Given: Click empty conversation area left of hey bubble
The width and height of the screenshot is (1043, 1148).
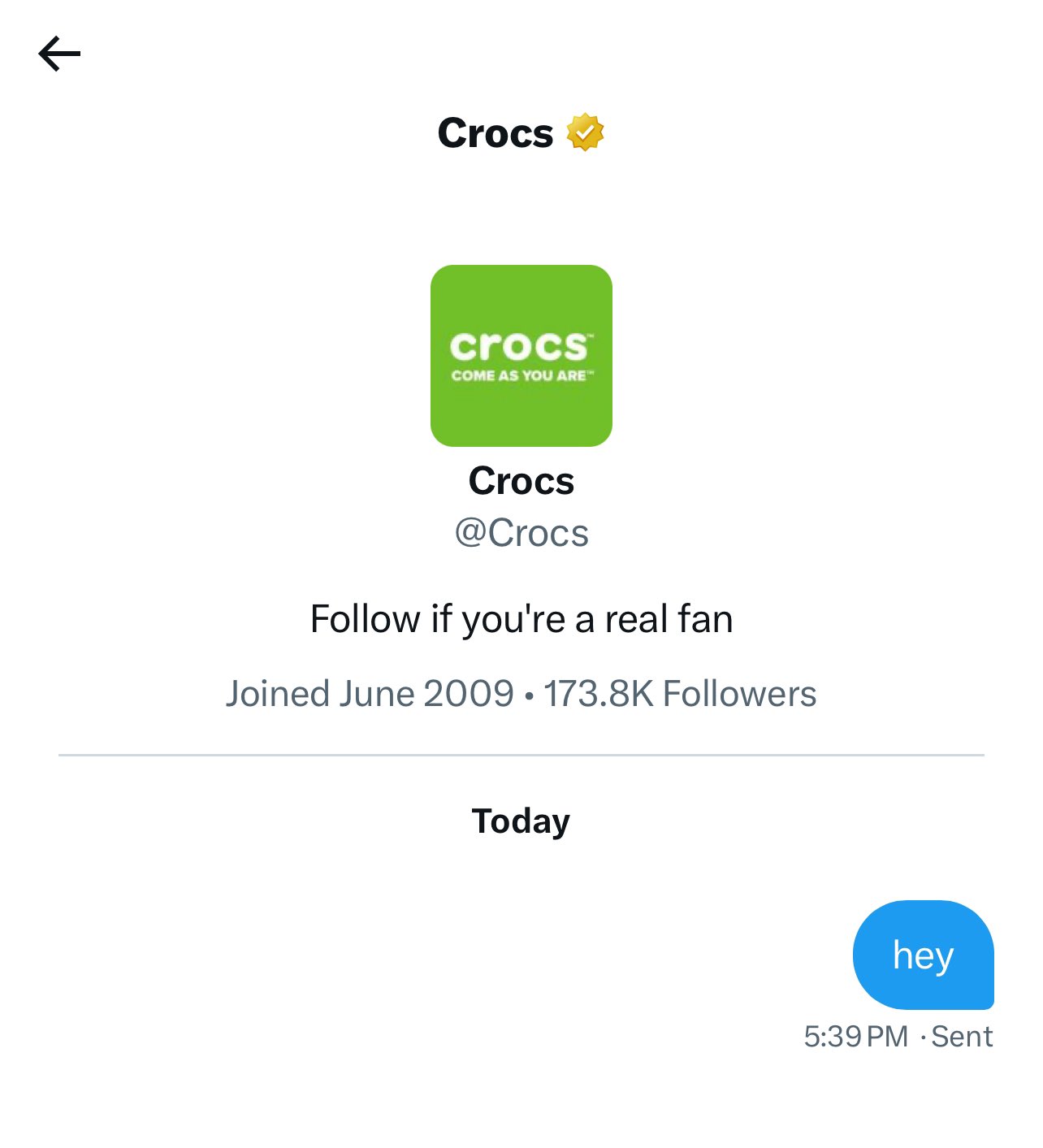Looking at the screenshot, I should coord(422,955).
